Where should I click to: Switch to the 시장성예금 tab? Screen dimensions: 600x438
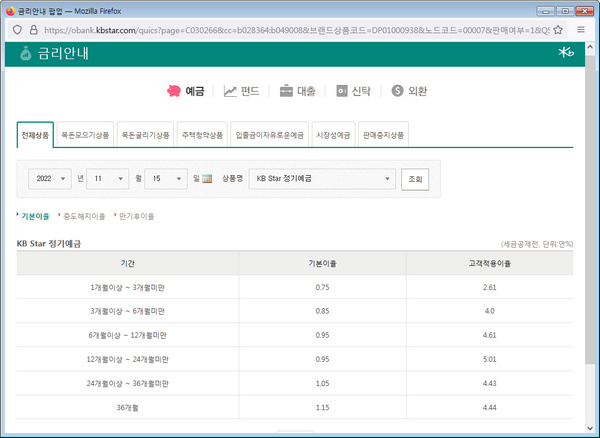pos(333,135)
